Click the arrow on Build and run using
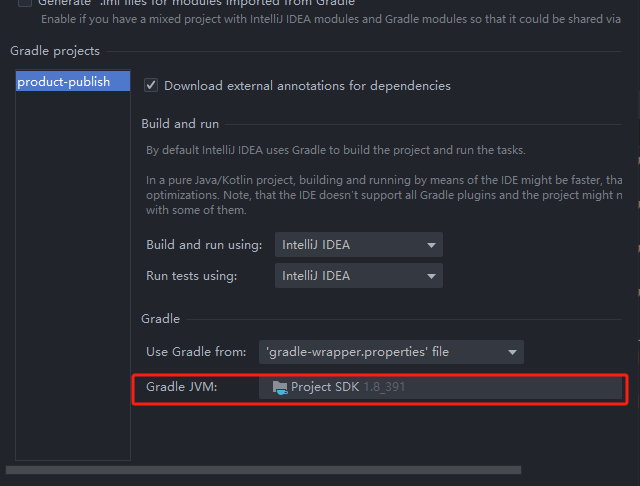Viewport: 640px width, 486px height. tap(431, 245)
